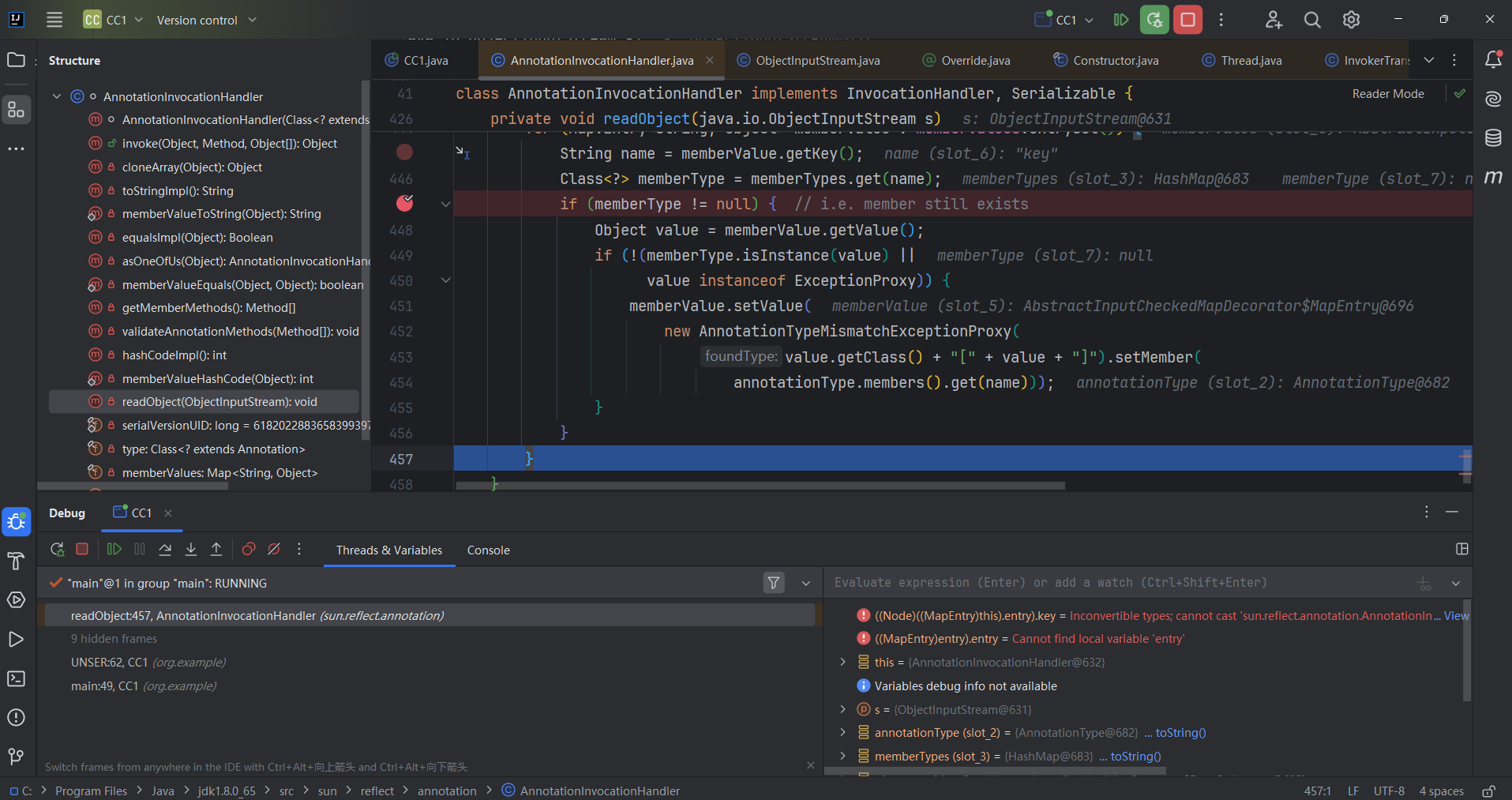Open the Console tab
Screen dimensions: 1512x800
point(488,550)
